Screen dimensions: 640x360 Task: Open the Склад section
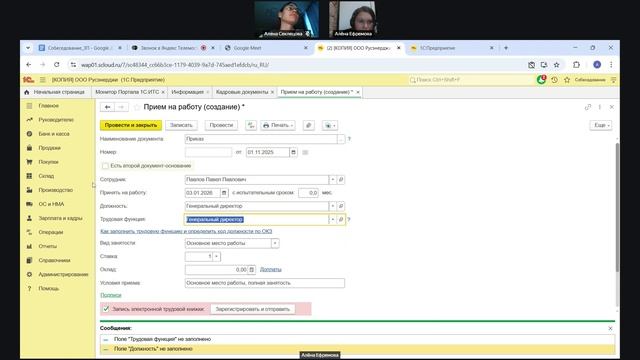point(46,176)
